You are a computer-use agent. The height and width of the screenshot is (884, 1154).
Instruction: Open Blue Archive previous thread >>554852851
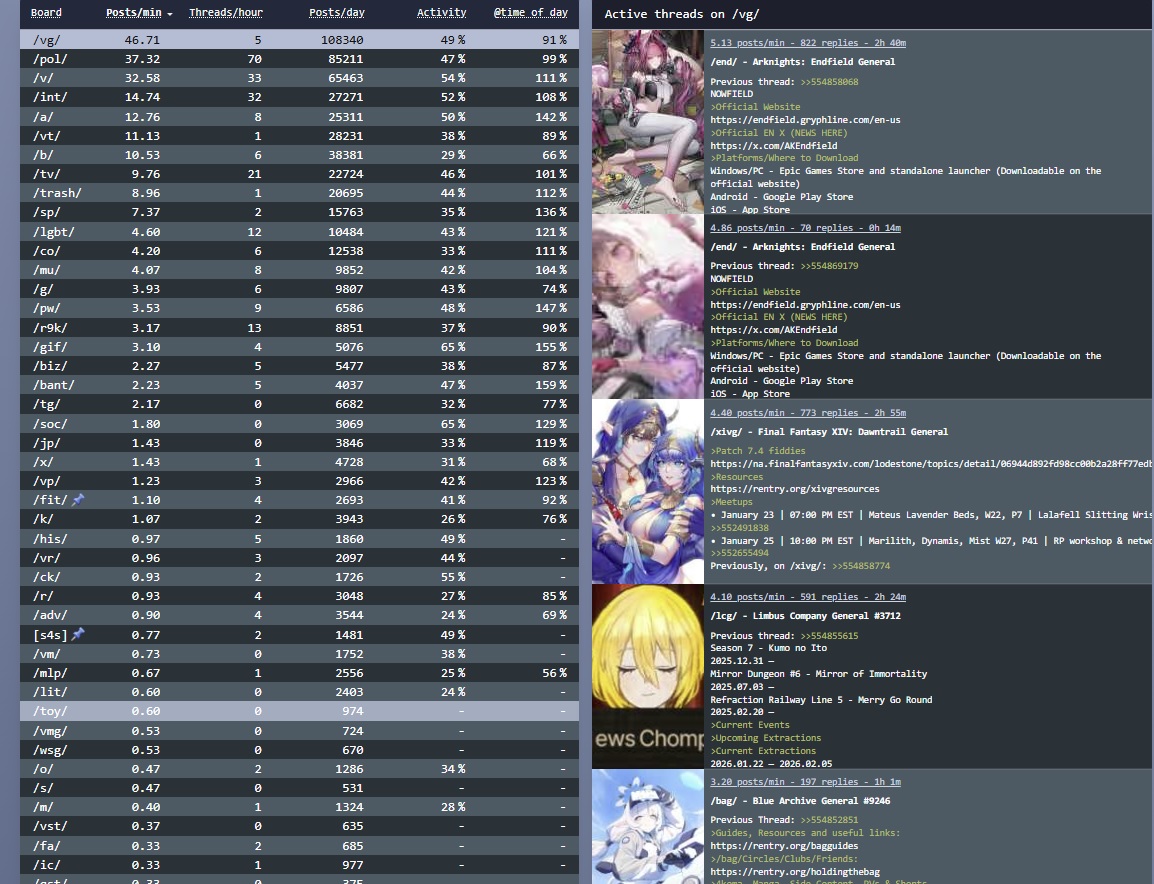(829, 820)
